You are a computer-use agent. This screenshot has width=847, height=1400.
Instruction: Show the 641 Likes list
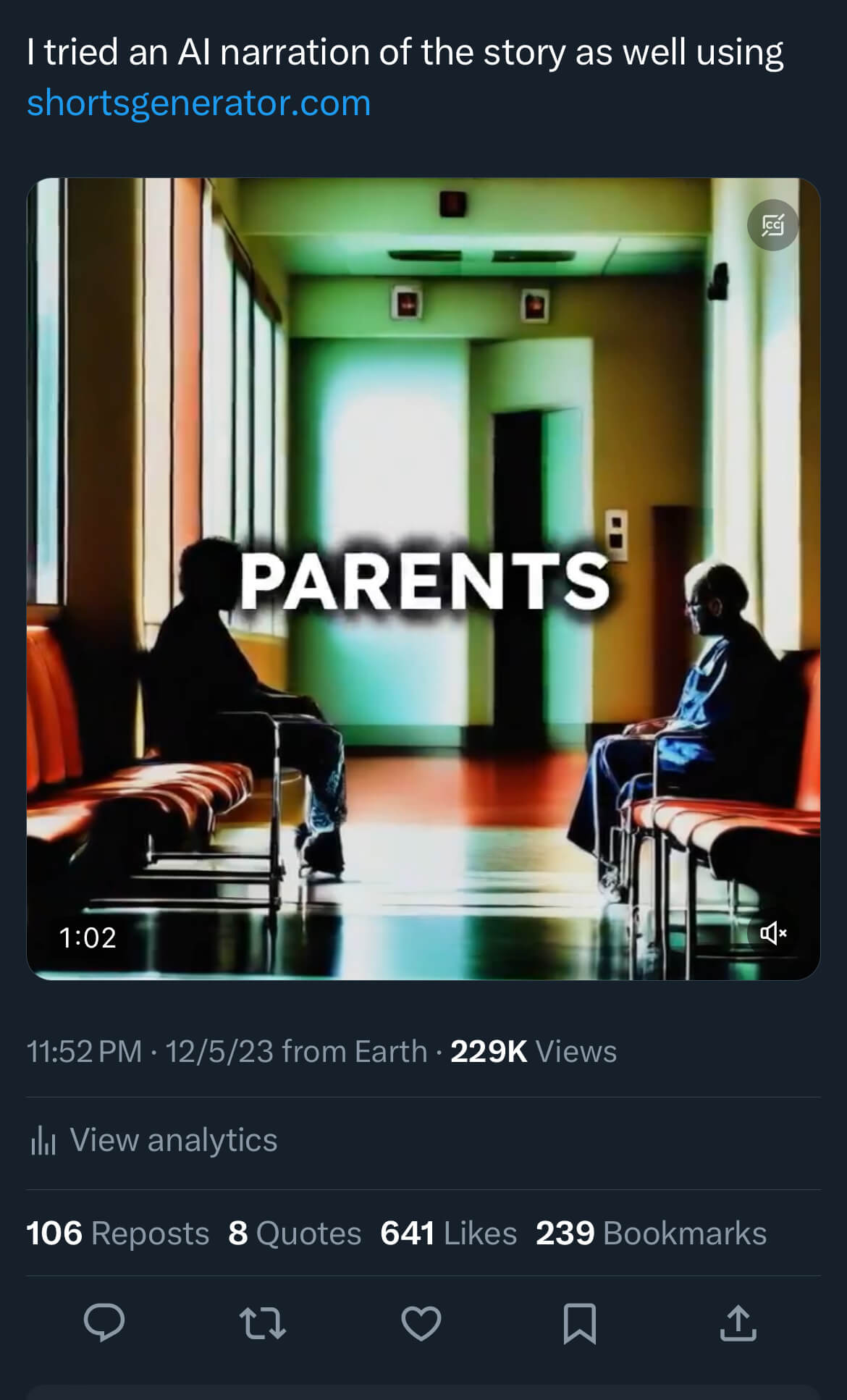point(448,1233)
